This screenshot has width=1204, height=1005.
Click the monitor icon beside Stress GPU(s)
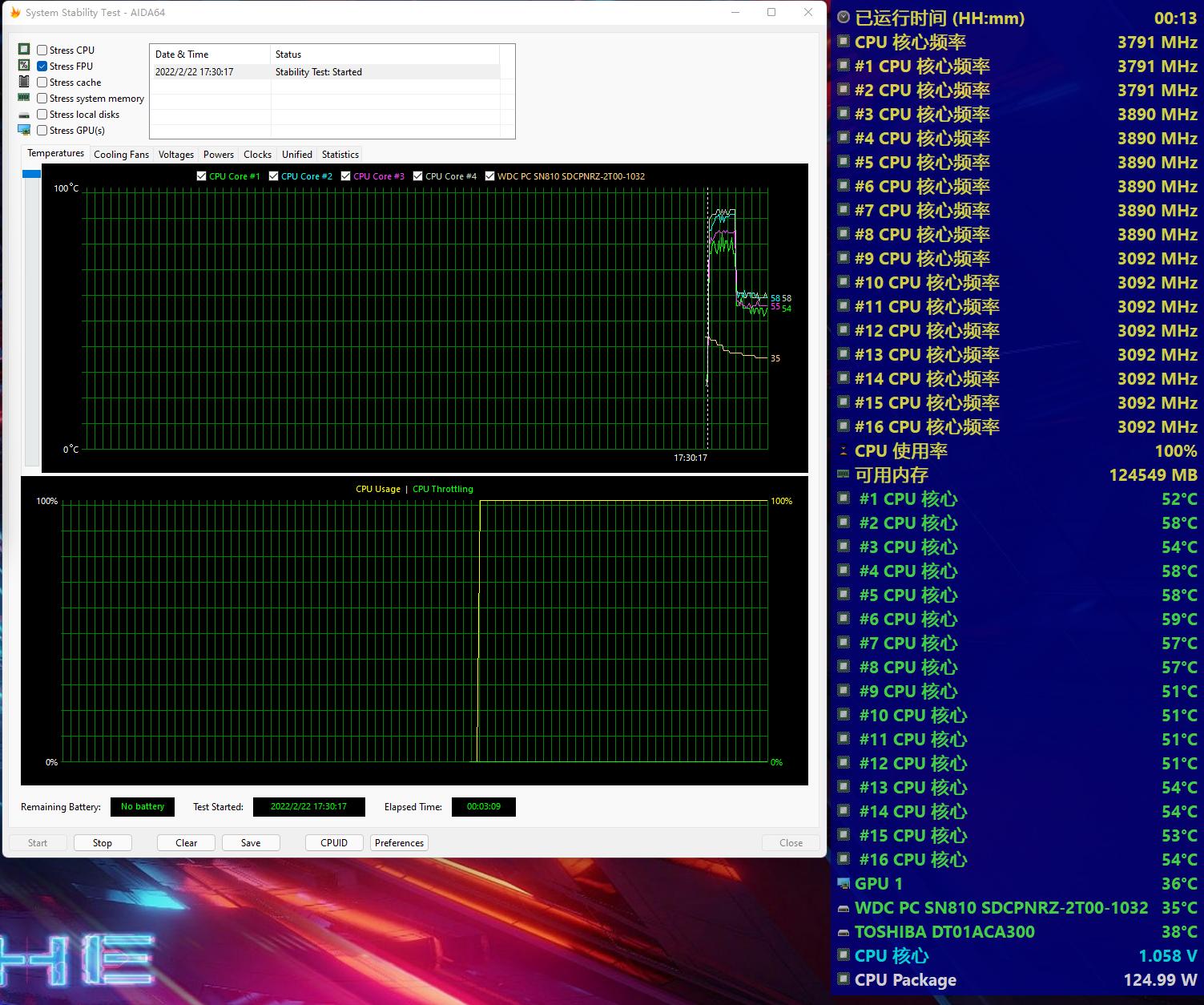(x=24, y=131)
